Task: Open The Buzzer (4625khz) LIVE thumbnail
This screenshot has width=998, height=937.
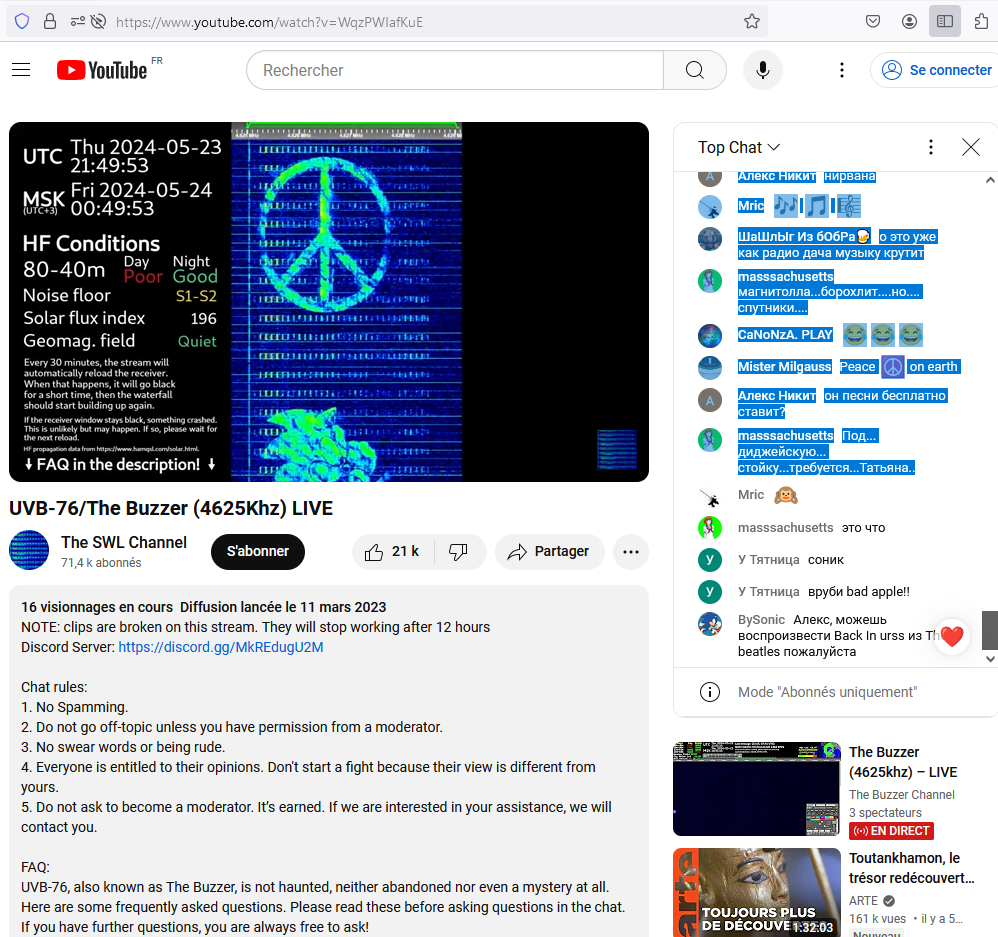Action: pyautogui.click(x=757, y=789)
